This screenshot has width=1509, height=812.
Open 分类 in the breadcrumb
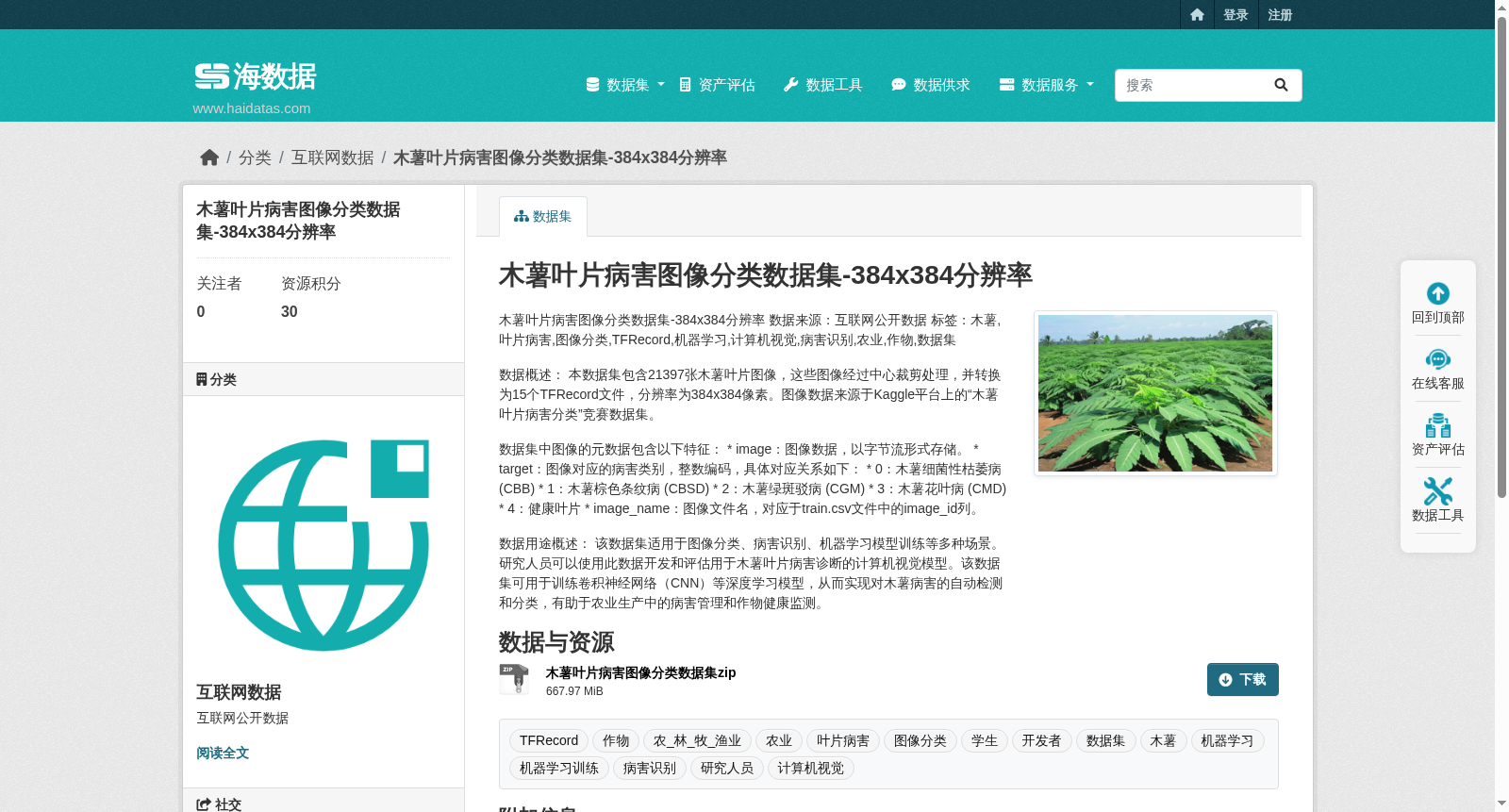255,157
